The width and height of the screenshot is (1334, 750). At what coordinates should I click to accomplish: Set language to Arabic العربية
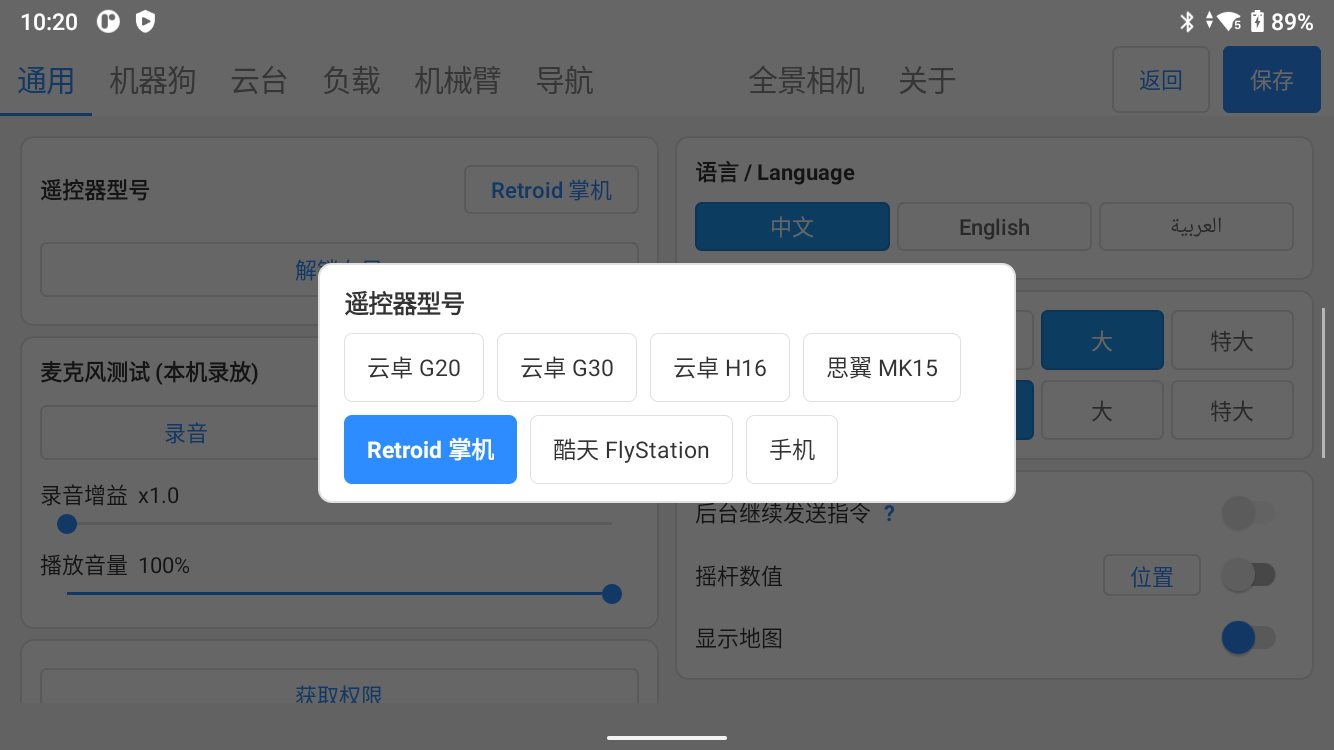pyautogui.click(x=1196, y=227)
